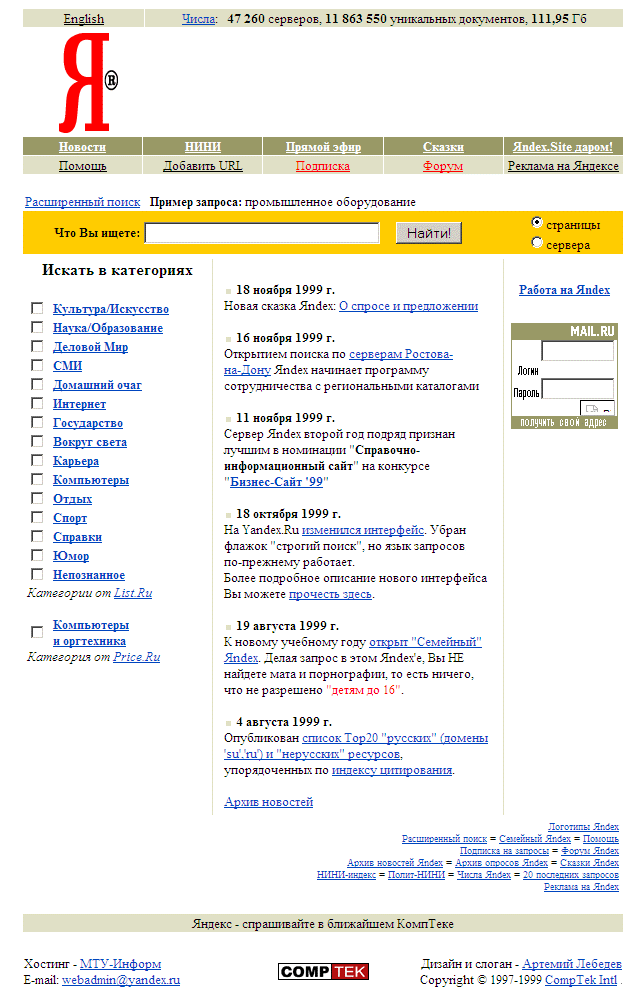Open the Артемий Лебедев designer link

click(x=572, y=964)
